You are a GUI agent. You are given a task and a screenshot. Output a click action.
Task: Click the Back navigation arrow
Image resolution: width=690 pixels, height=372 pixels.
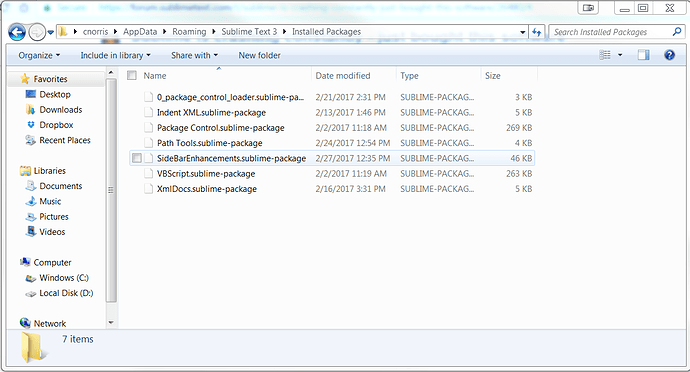17,32
